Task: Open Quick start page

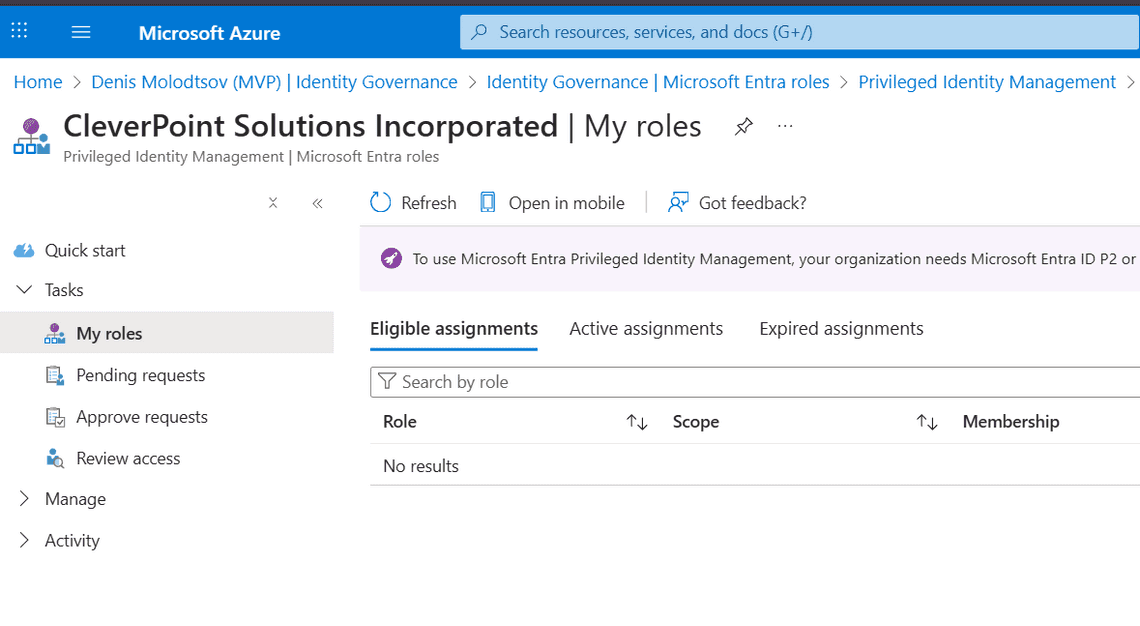Action: [x=85, y=250]
